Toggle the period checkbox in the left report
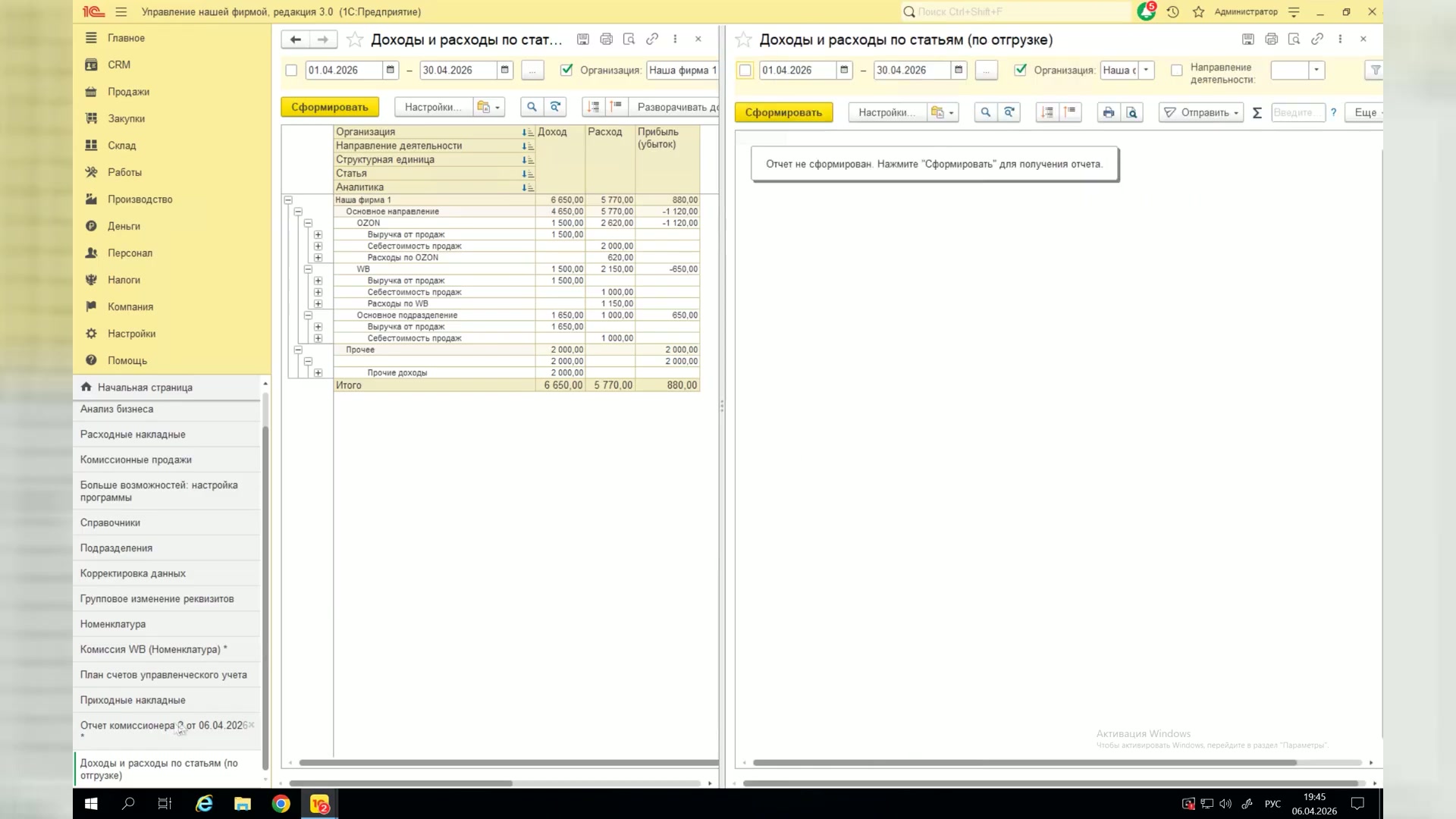 pos(291,71)
